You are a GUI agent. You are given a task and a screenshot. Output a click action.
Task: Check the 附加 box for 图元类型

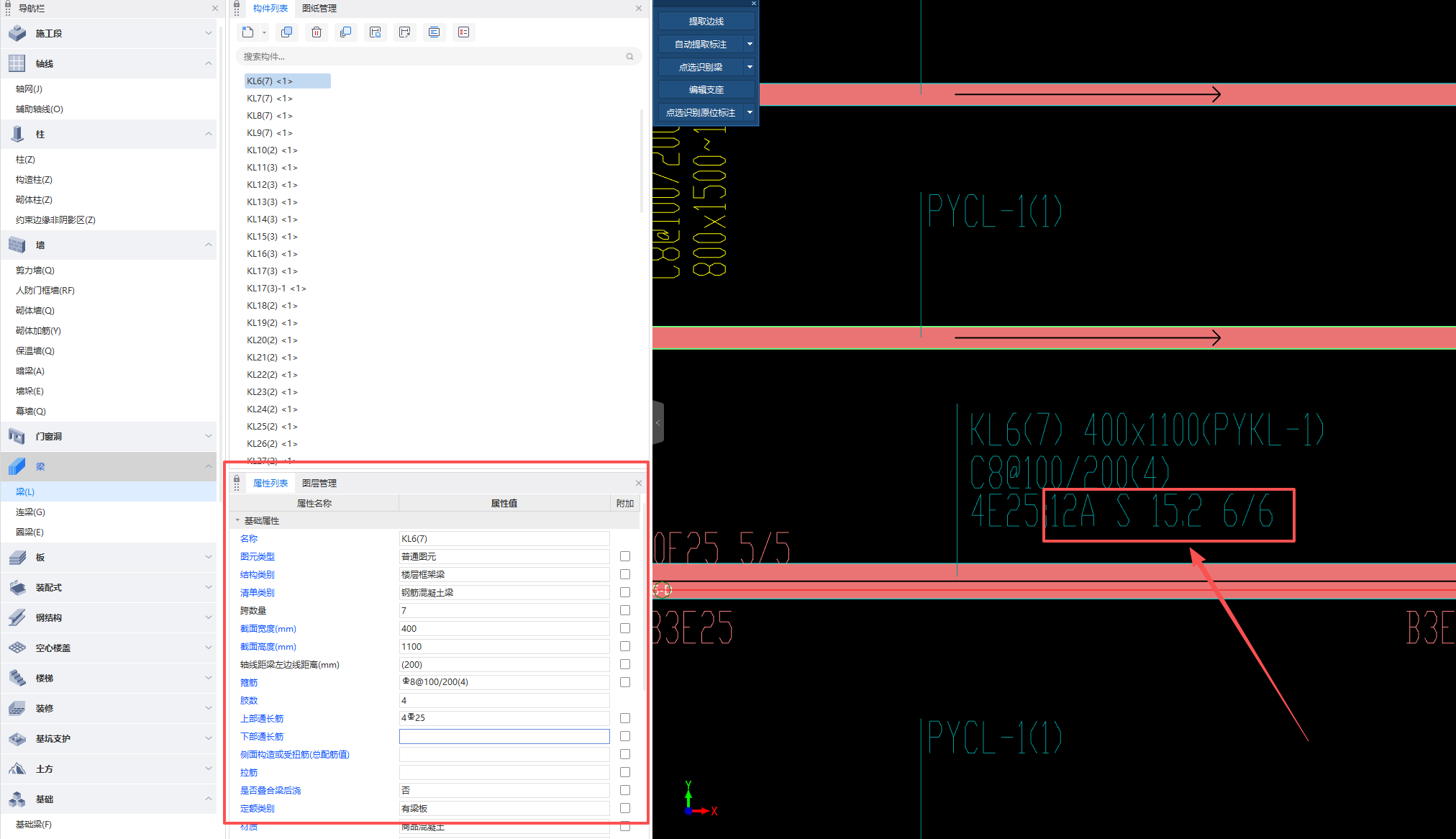tap(625, 556)
